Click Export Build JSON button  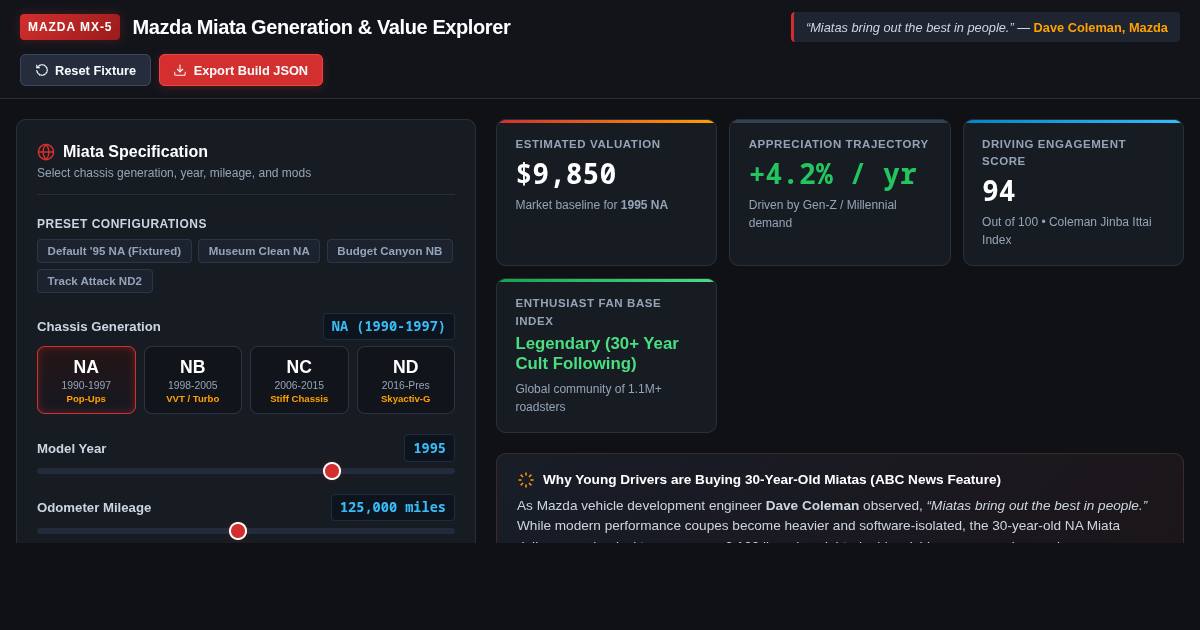[x=241, y=70]
